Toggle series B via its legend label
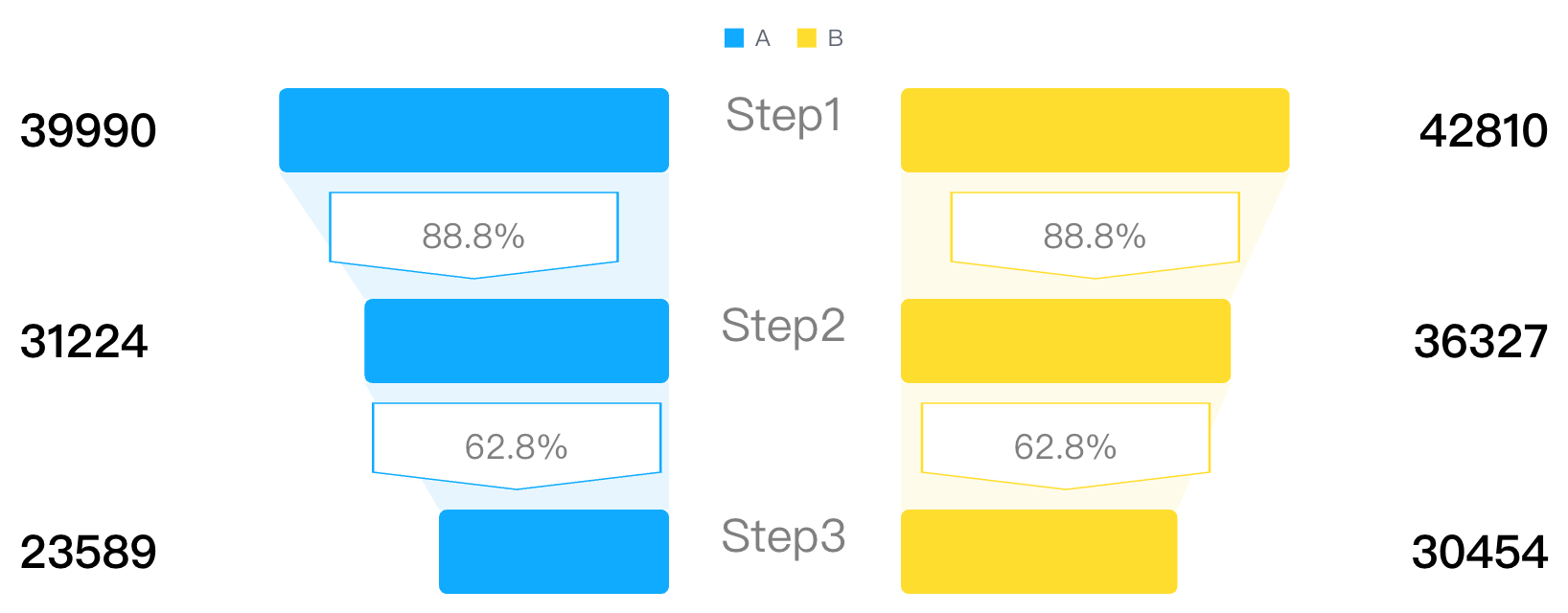Image resolution: width=1568 pixels, height=613 pixels. [x=836, y=38]
